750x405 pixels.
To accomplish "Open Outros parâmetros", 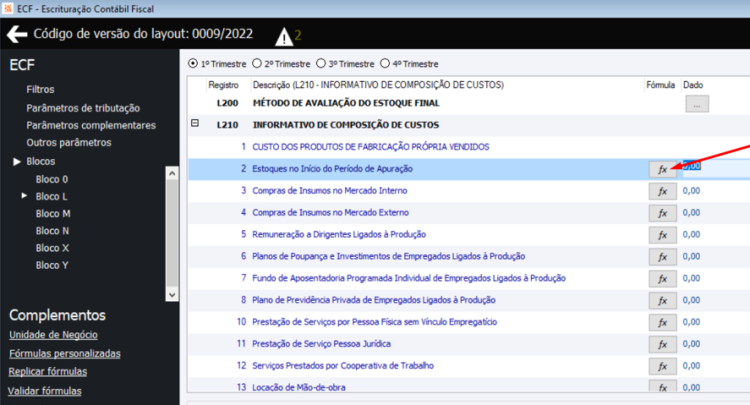I will (69, 142).
